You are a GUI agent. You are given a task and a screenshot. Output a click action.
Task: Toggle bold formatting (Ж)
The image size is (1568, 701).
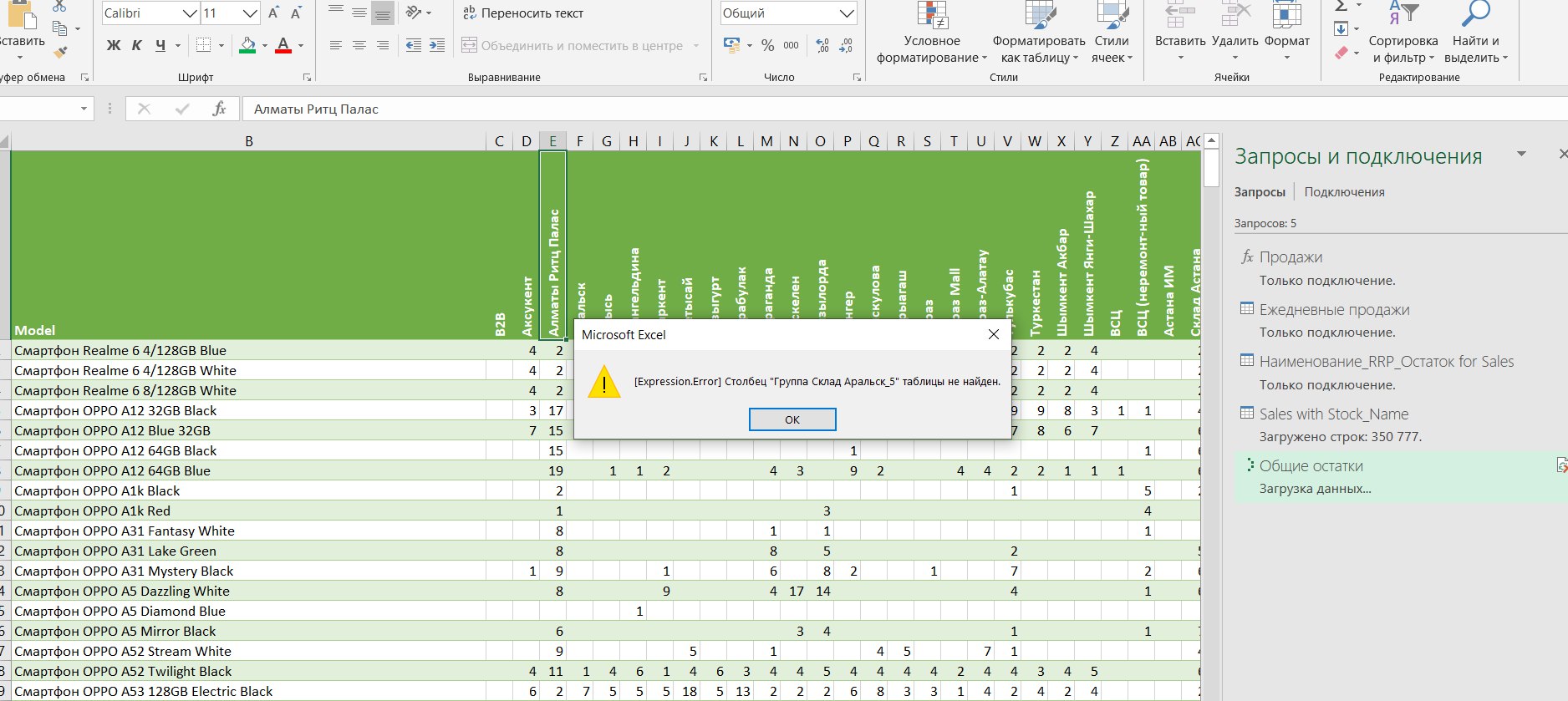(x=114, y=45)
